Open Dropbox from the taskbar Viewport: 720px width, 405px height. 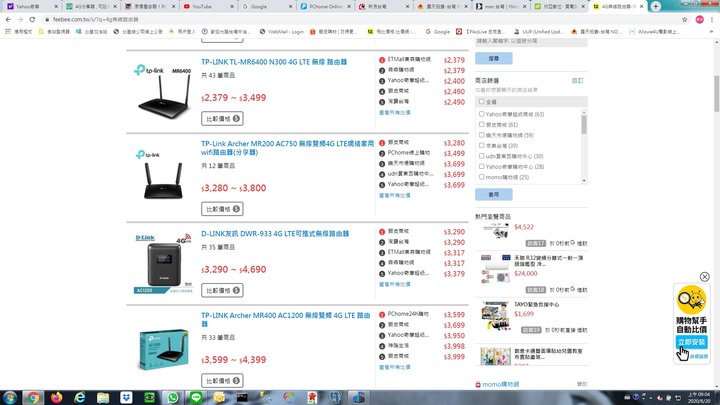coord(126,397)
